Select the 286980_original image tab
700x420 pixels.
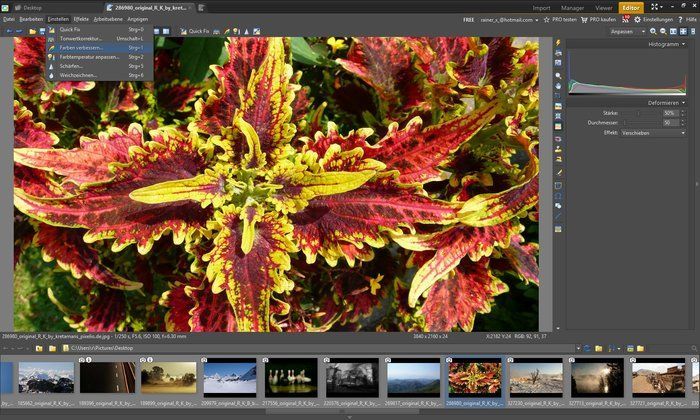coord(150,8)
